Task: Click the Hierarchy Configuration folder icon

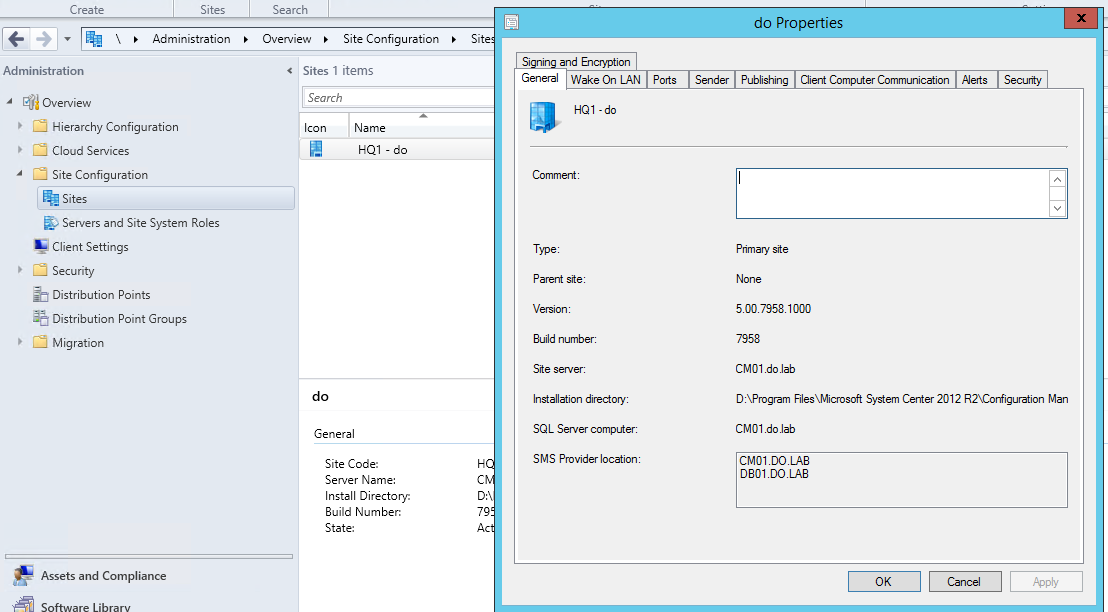Action: [40, 126]
